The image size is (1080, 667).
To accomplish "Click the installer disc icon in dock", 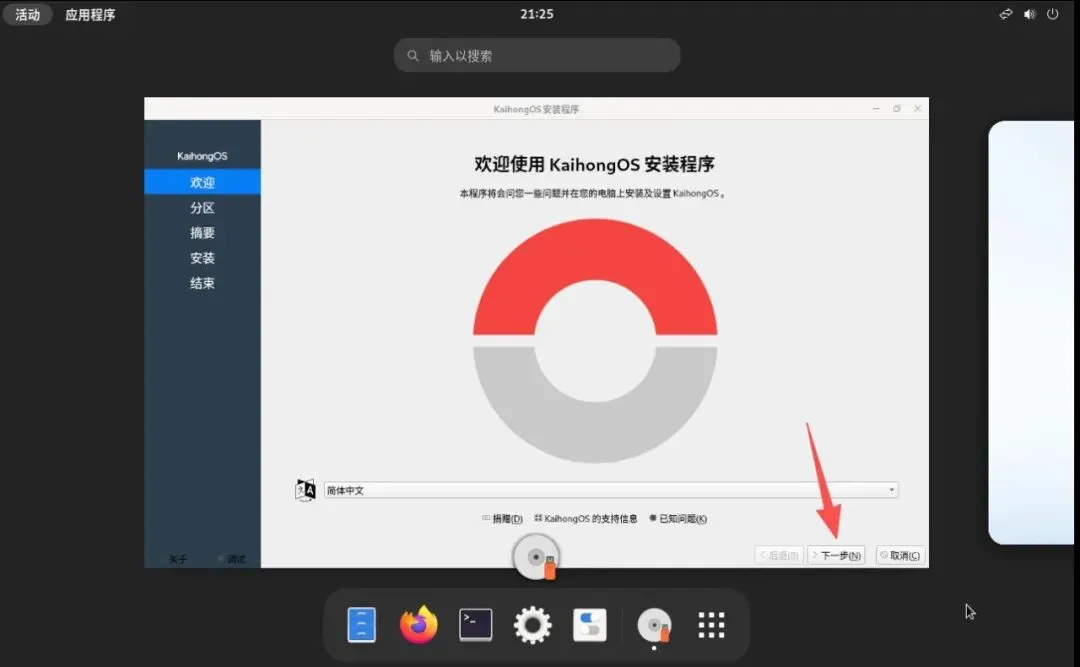I will (x=654, y=626).
